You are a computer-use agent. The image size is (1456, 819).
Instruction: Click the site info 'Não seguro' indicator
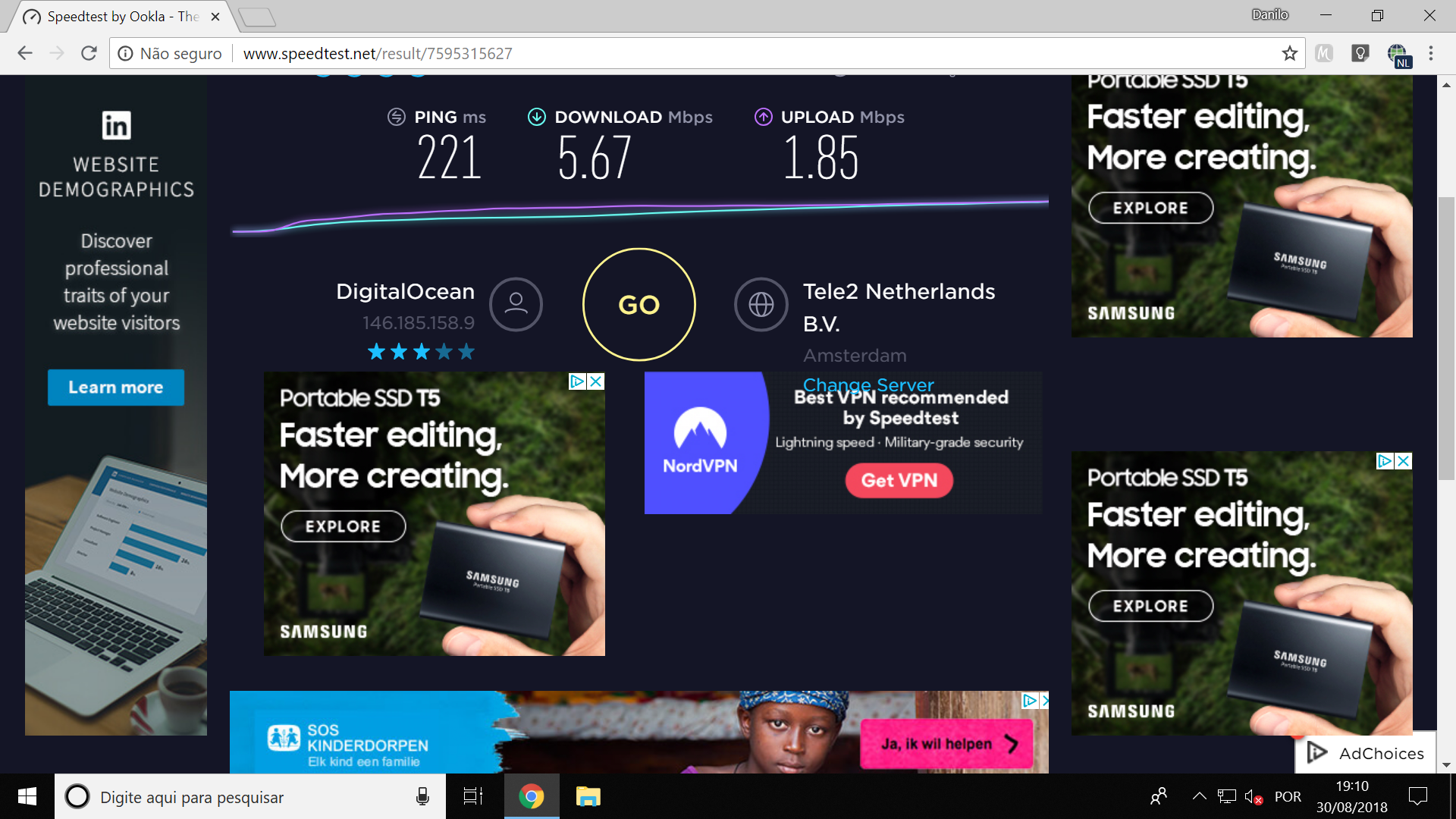click(170, 53)
